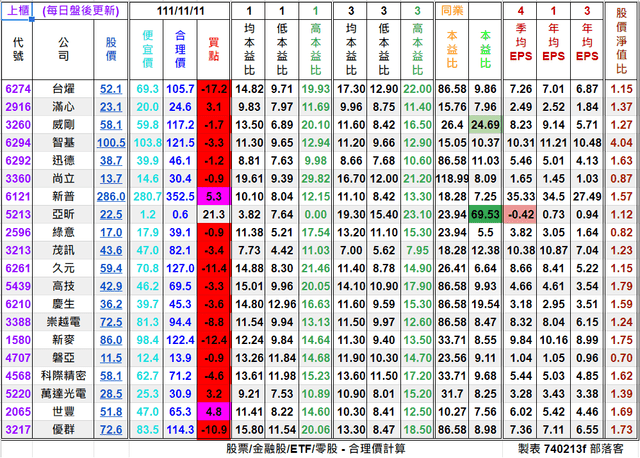640x458 pixels.
Task: Open the 51.8 price link for 世豐
Action: tap(111, 412)
